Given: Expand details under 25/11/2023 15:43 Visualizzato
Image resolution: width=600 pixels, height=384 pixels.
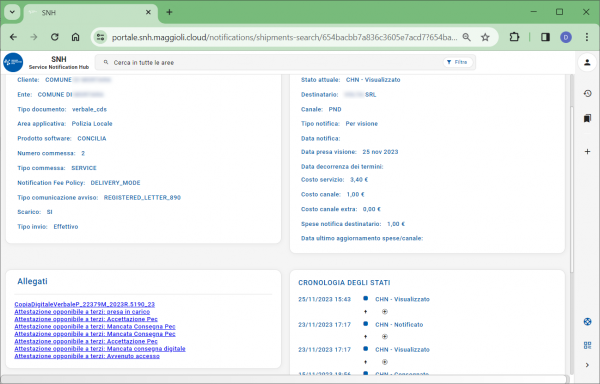Looking at the screenshot, I should (x=385, y=312).
